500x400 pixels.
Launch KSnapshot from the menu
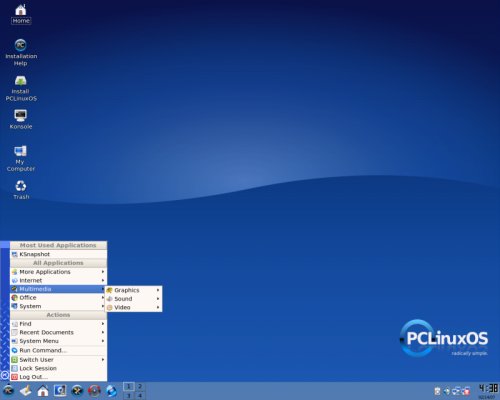click(x=58, y=254)
